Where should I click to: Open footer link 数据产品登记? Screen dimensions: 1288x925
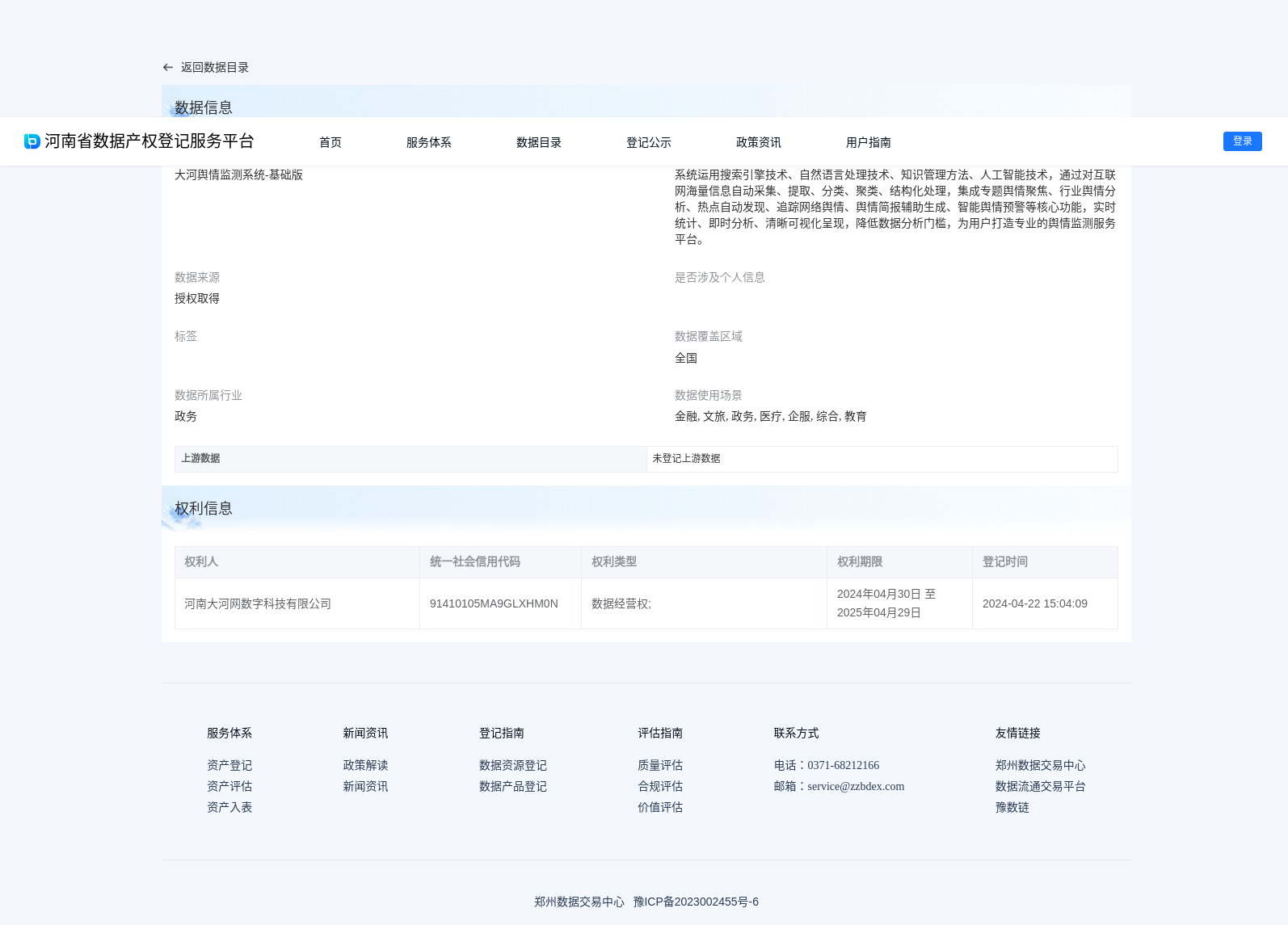(x=513, y=786)
